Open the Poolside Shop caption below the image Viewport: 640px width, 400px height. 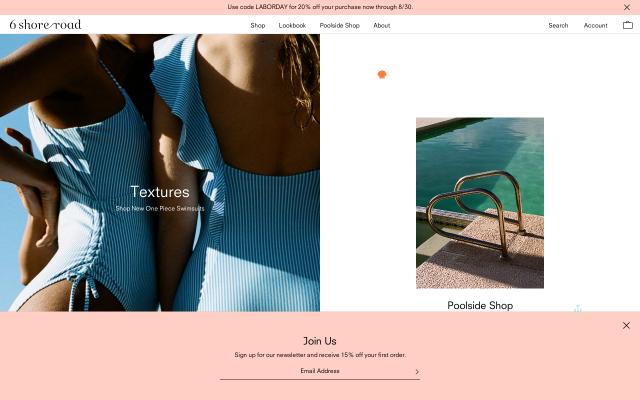click(x=480, y=305)
